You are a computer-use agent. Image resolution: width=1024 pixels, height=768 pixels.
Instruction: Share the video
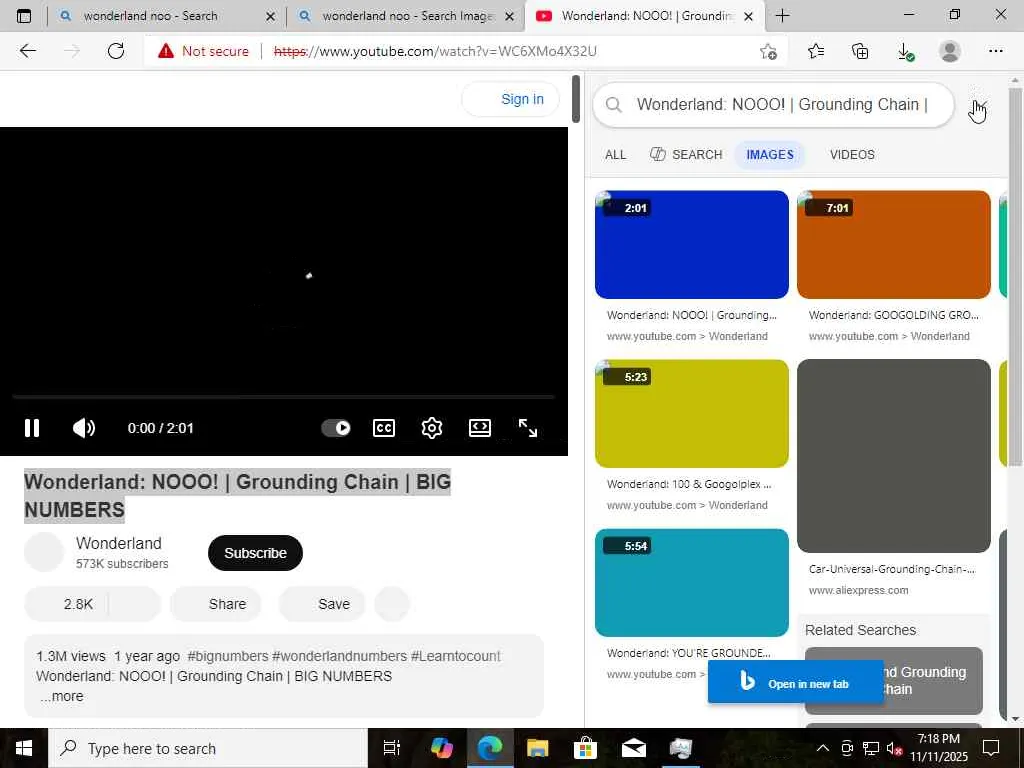pos(216,604)
